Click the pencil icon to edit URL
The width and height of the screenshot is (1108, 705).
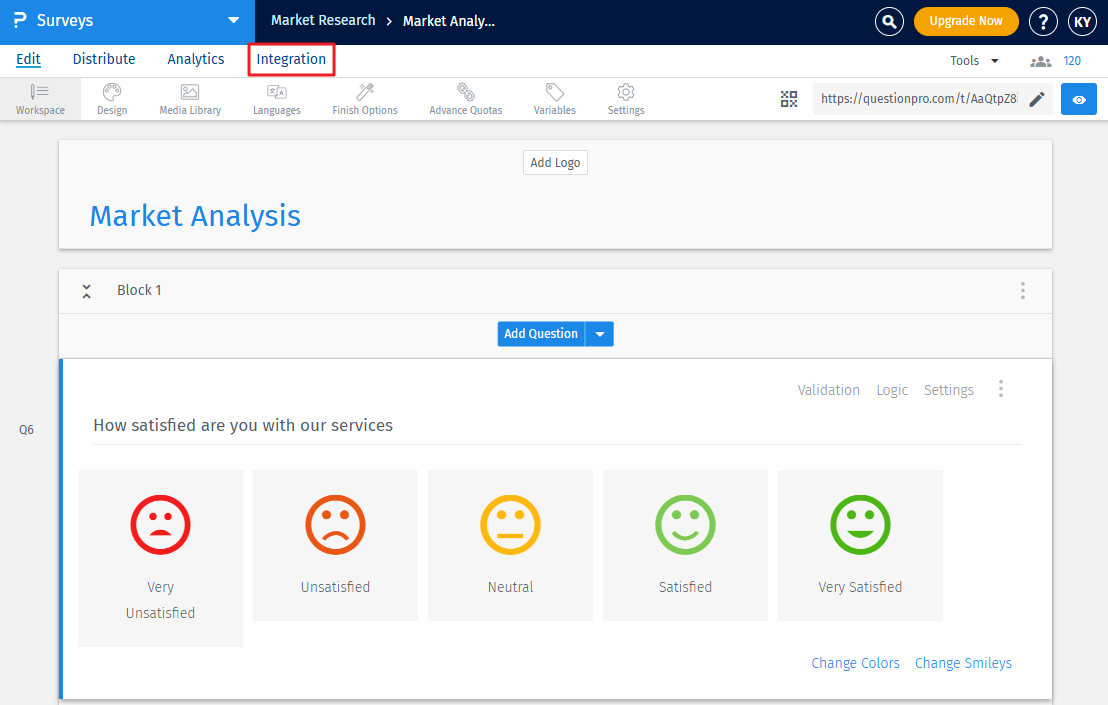(1037, 99)
